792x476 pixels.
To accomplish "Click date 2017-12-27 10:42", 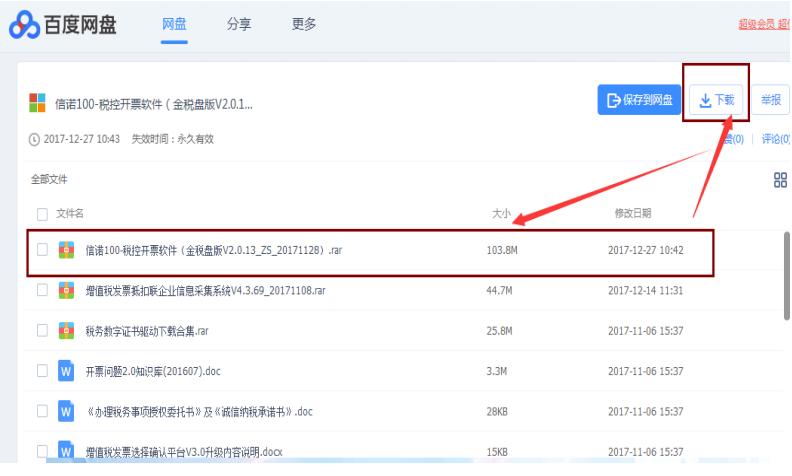I will point(646,250).
